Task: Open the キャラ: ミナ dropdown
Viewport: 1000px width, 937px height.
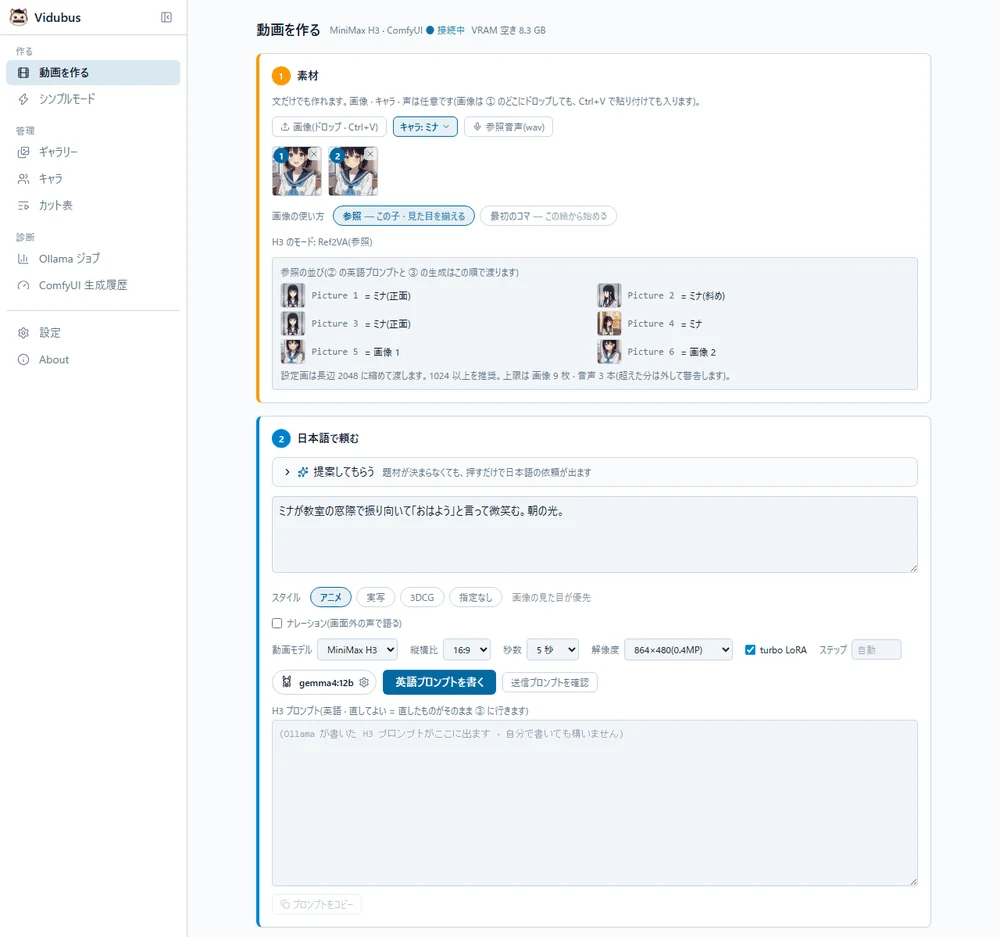Action: point(425,127)
